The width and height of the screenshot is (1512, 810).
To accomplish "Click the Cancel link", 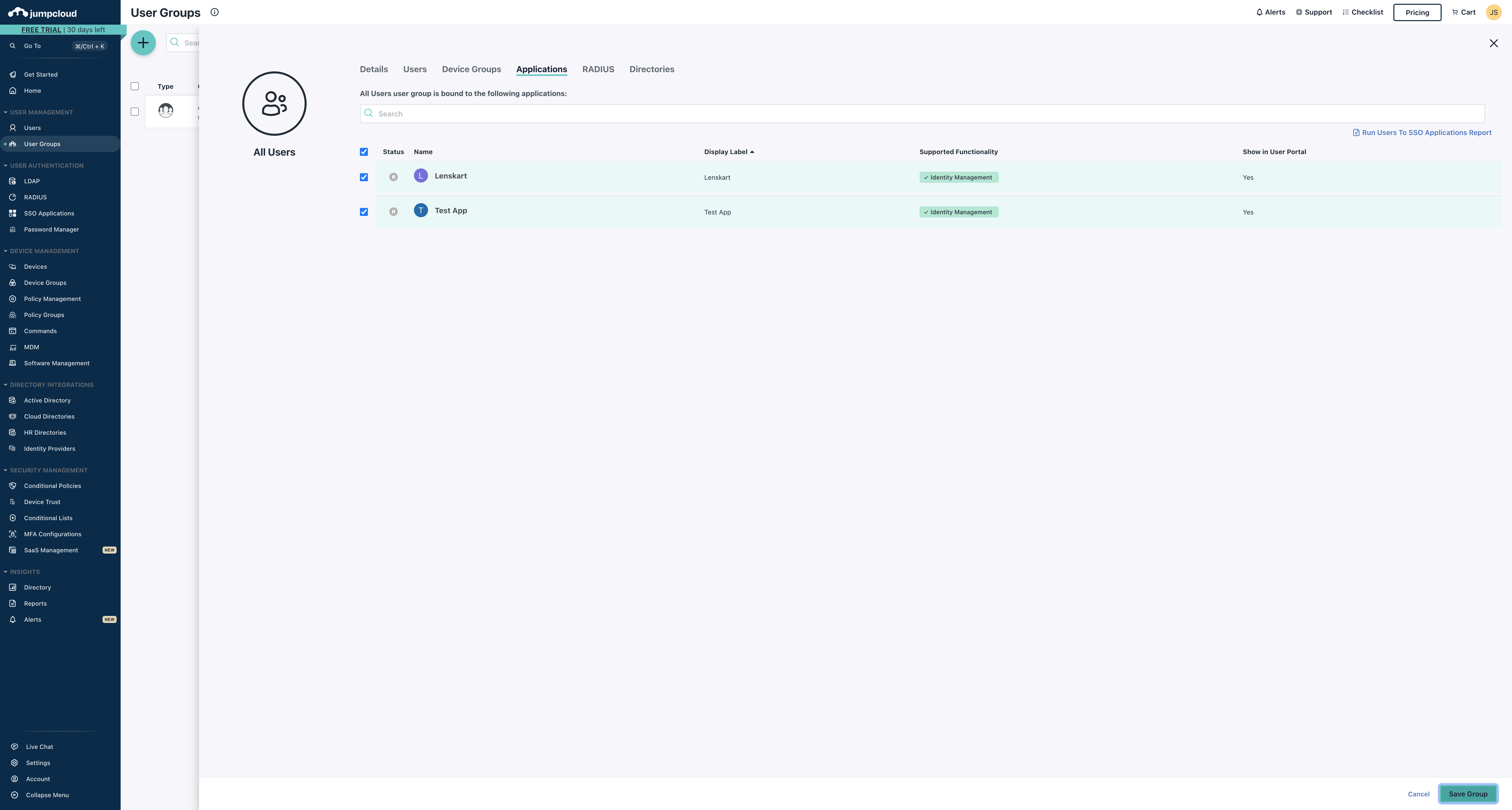I will tap(1419, 794).
